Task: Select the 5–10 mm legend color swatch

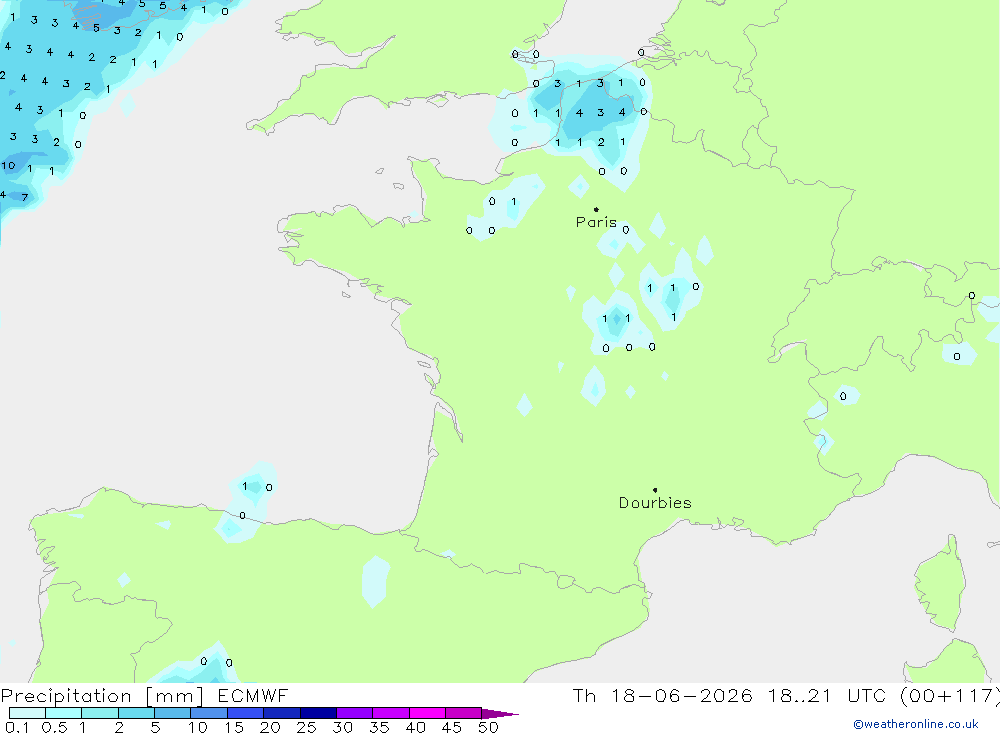Action: click(172, 713)
